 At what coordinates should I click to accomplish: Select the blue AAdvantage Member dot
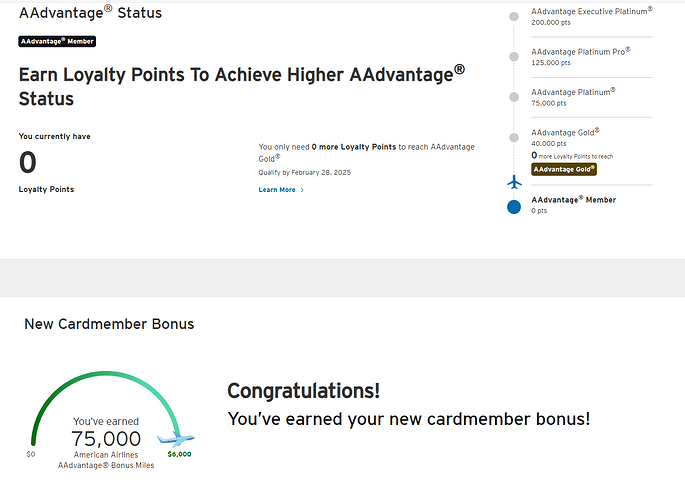(x=514, y=206)
